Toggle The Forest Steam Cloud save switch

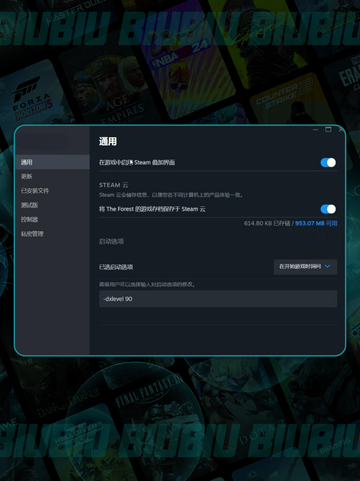point(328,209)
